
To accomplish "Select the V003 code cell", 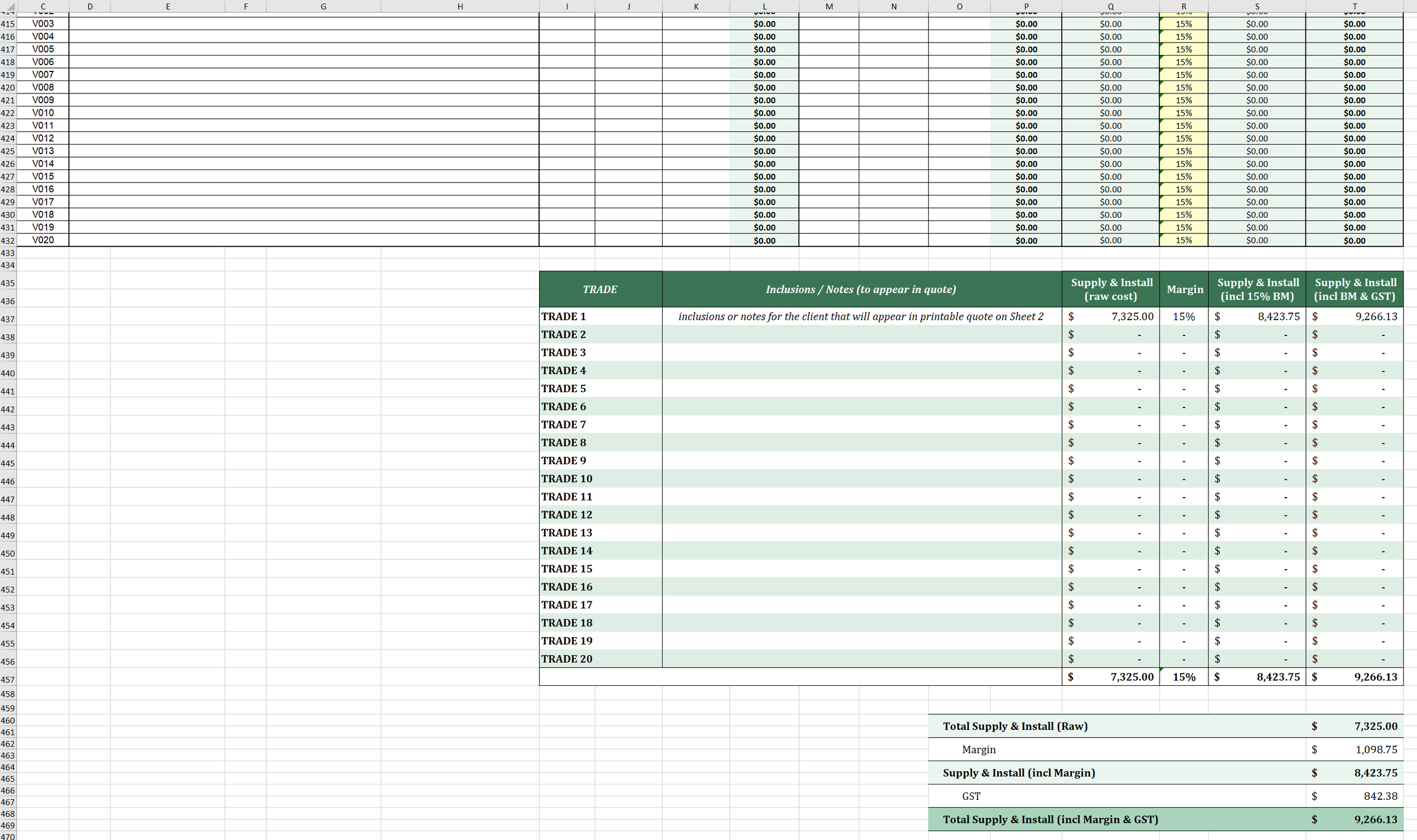I will (43, 24).
